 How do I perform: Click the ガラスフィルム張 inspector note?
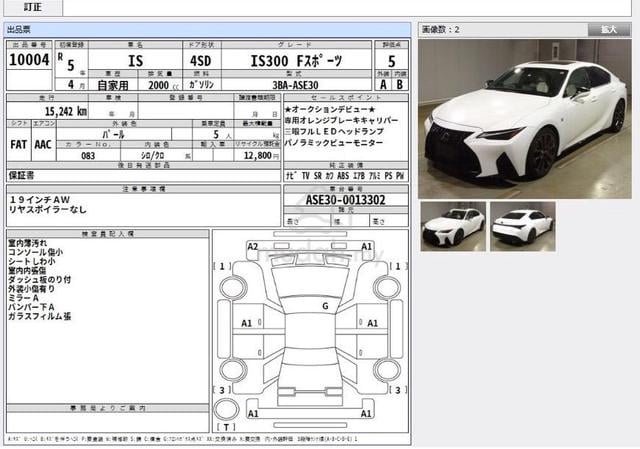coord(40,316)
